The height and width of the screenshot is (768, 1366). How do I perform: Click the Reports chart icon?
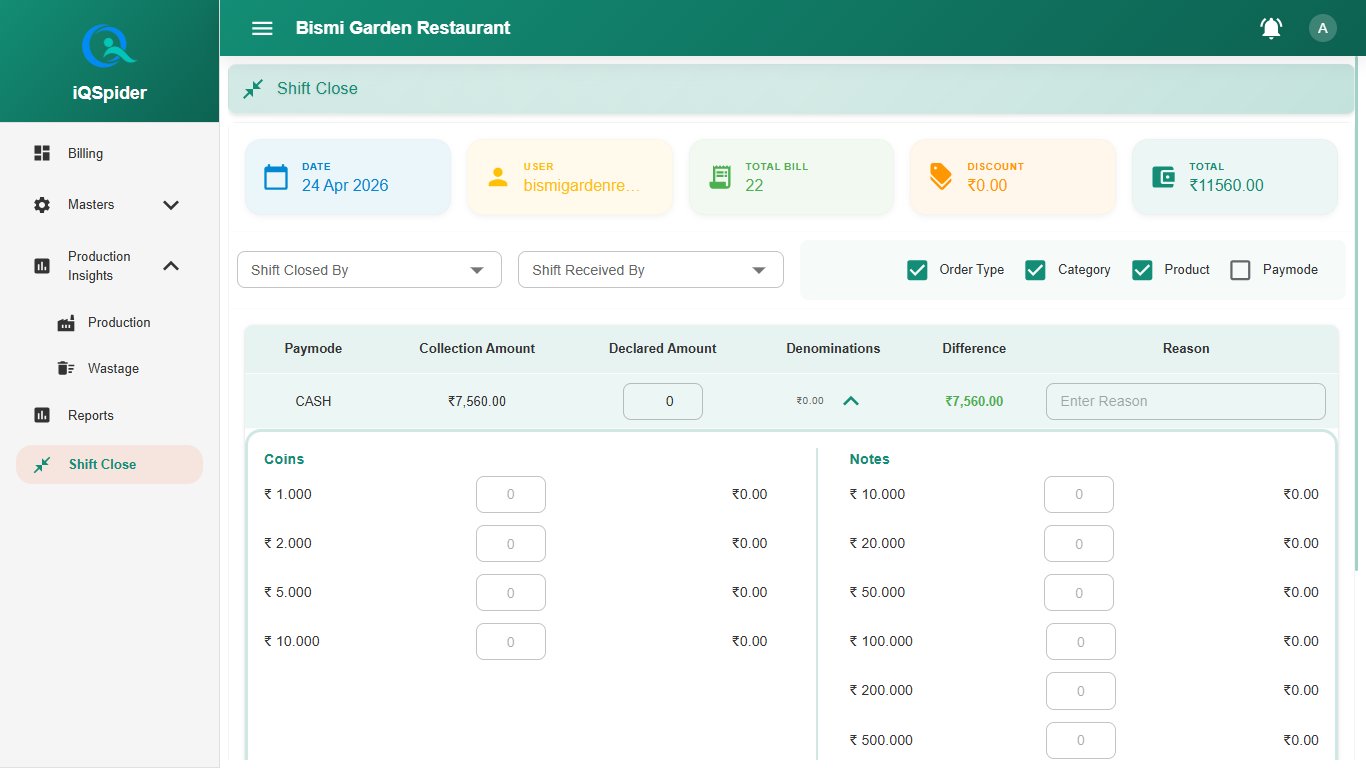click(x=42, y=415)
